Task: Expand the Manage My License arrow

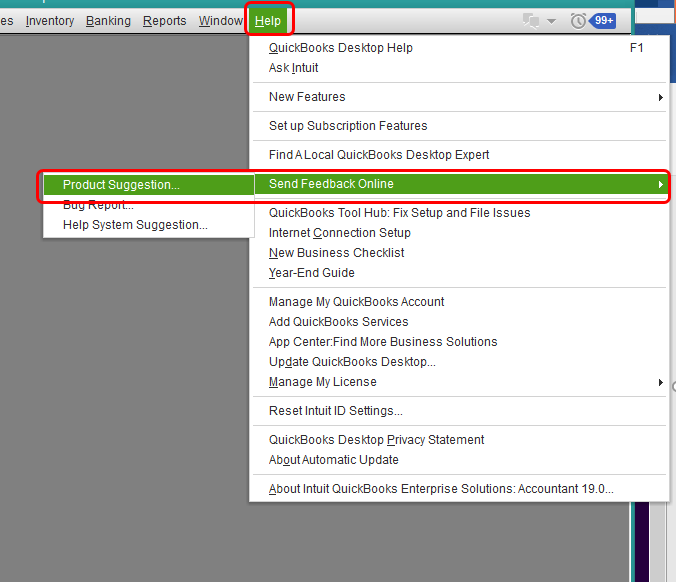Action: point(660,382)
